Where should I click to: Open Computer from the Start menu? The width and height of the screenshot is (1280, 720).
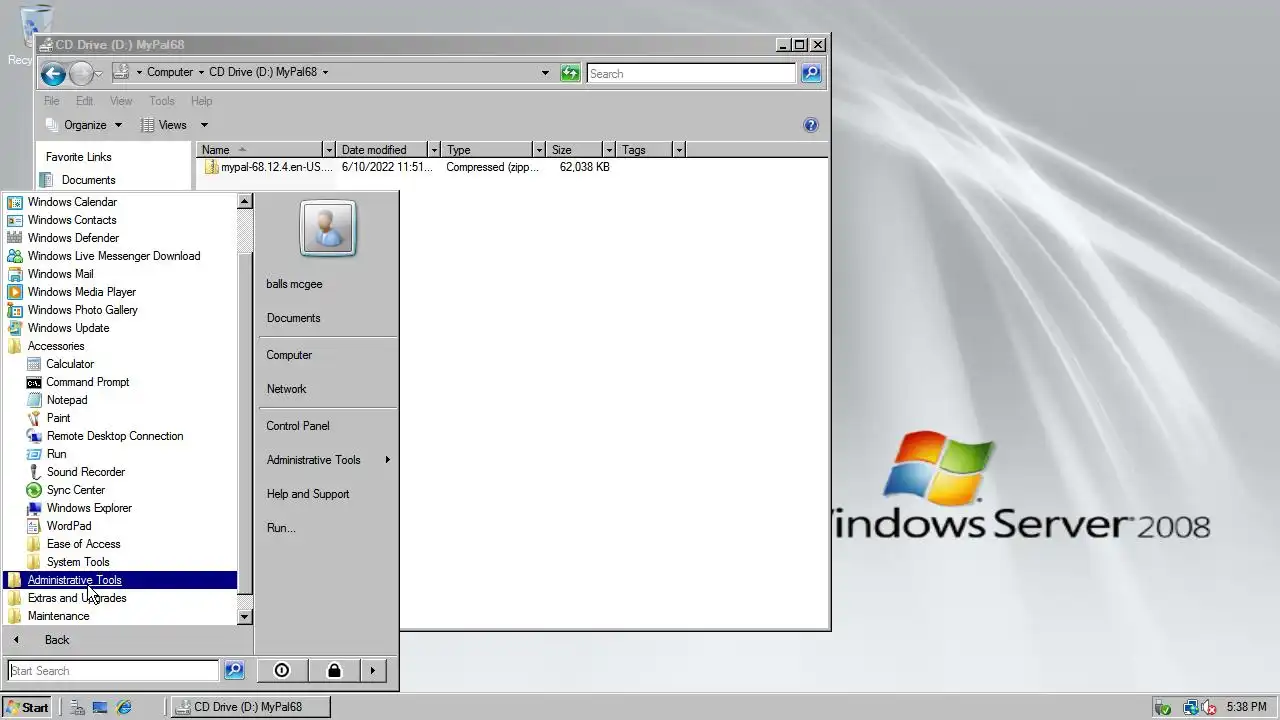[x=289, y=355]
